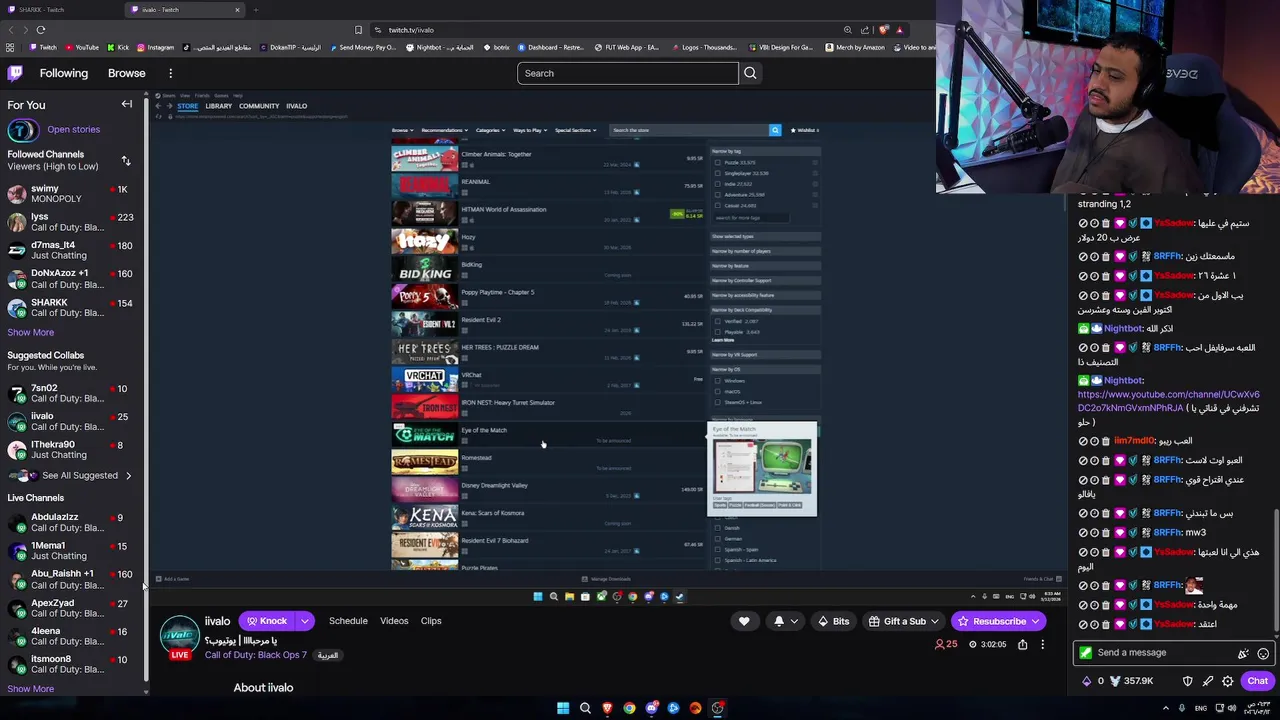Open the YouTube channel link in chat
This screenshot has height=720, width=1280.
pyautogui.click(x=1168, y=401)
